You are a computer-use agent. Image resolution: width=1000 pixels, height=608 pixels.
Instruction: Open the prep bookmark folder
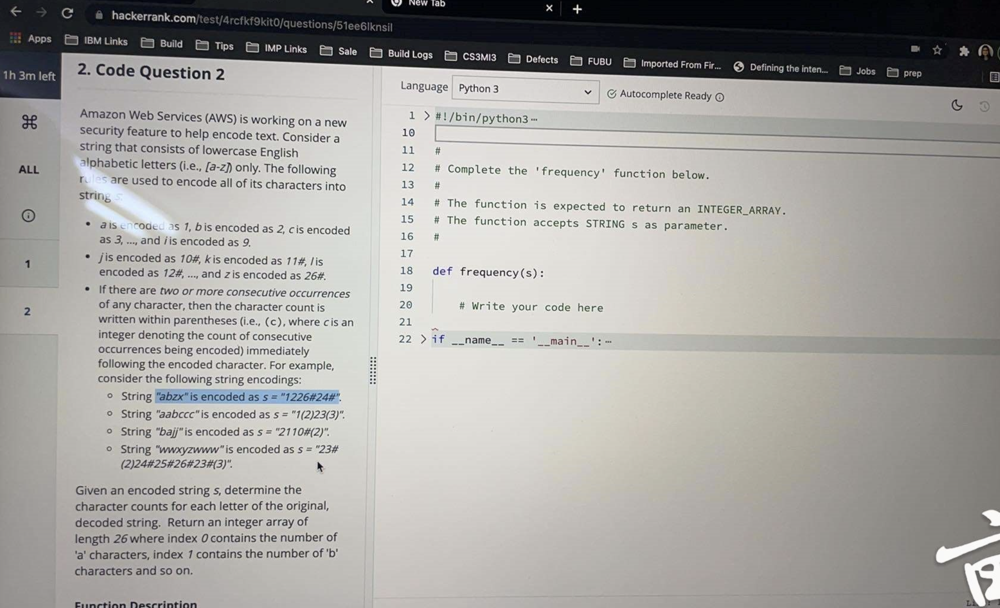click(x=904, y=73)
